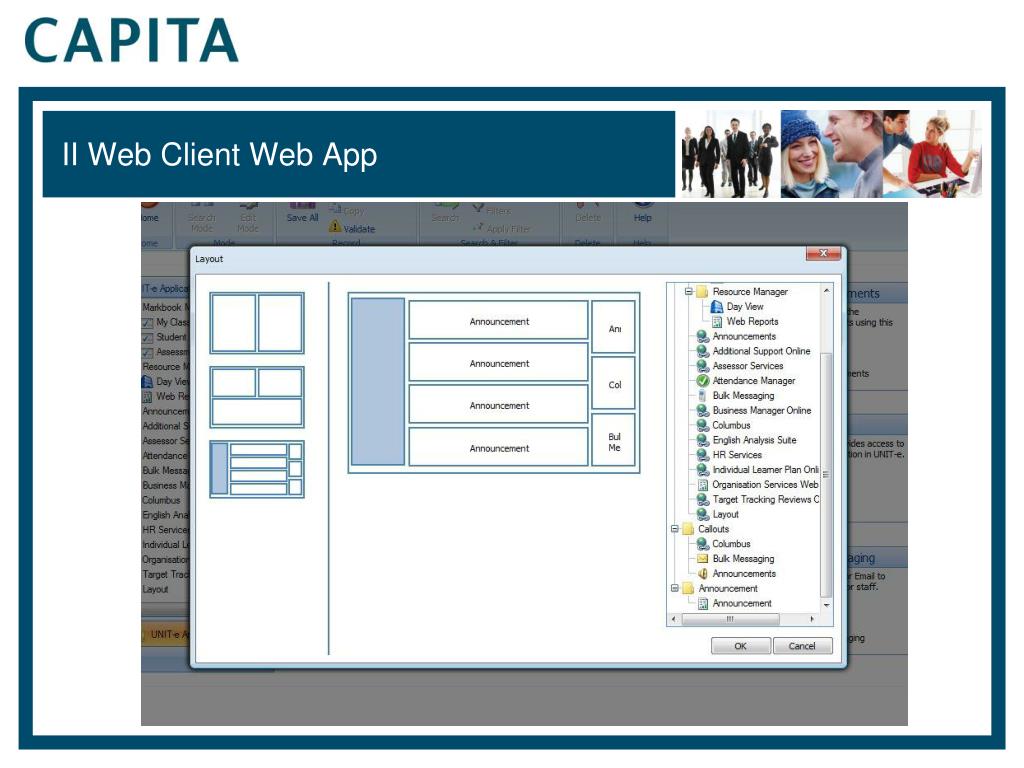Viewport: 1024px width, 768px height.
Task: Click the Bulk Messaging envelope icon under Callouts
Action: coord(703,558)
